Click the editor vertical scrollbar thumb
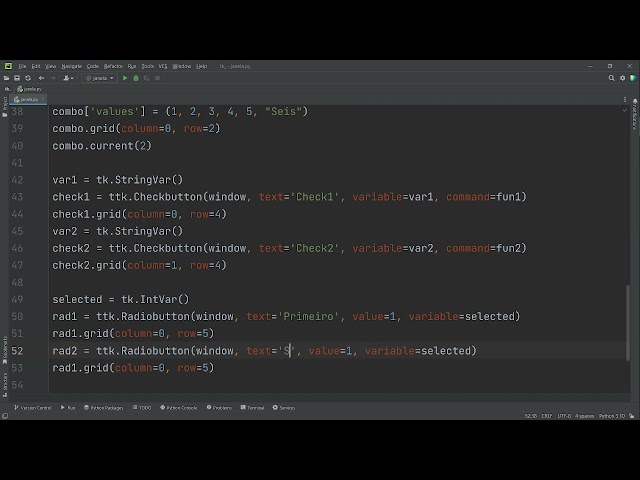 point(628,323)
